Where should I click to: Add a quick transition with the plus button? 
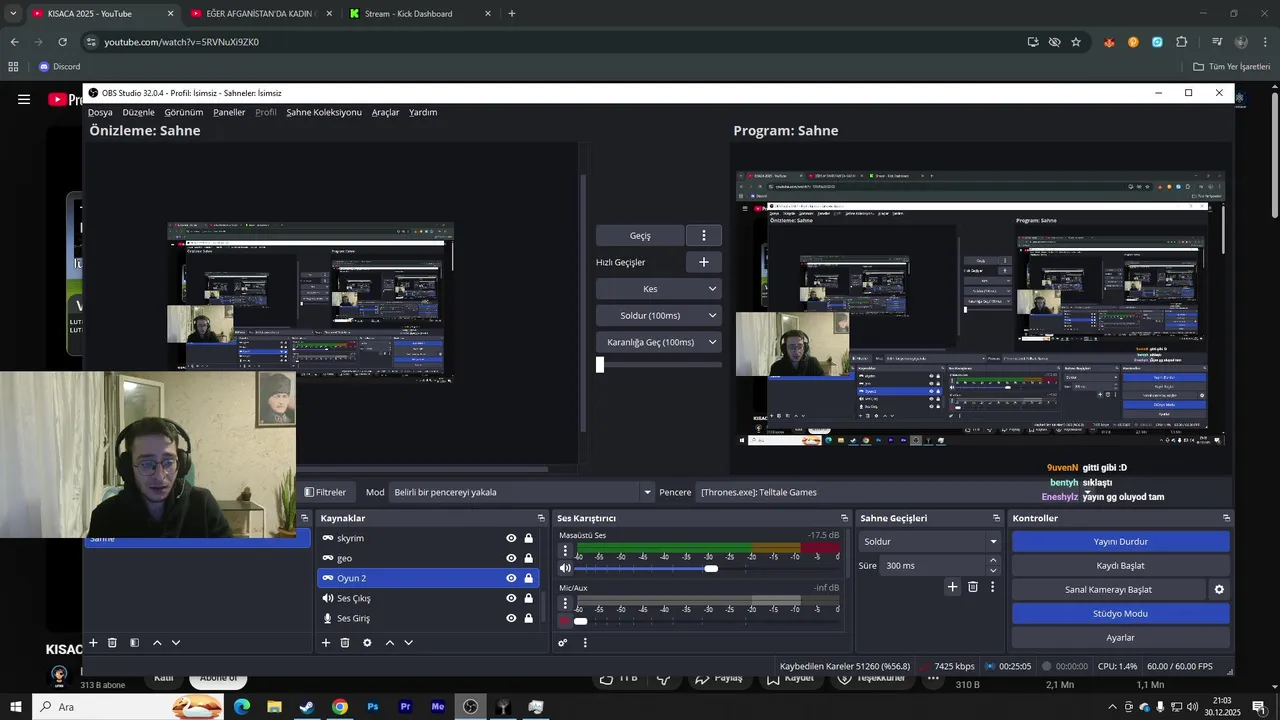(704, 262)
